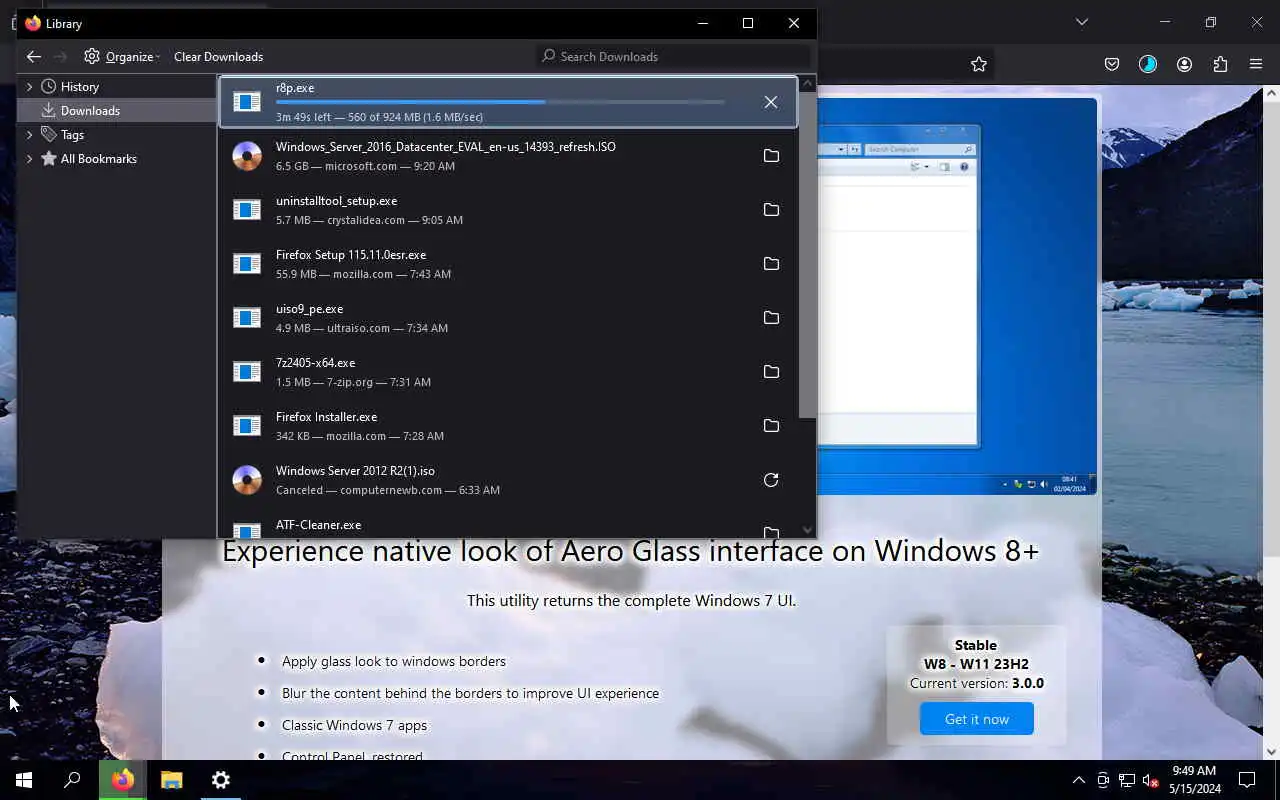Open taskbar Search
Viewport: 1280px width, 800px height.
pos(72,780)
